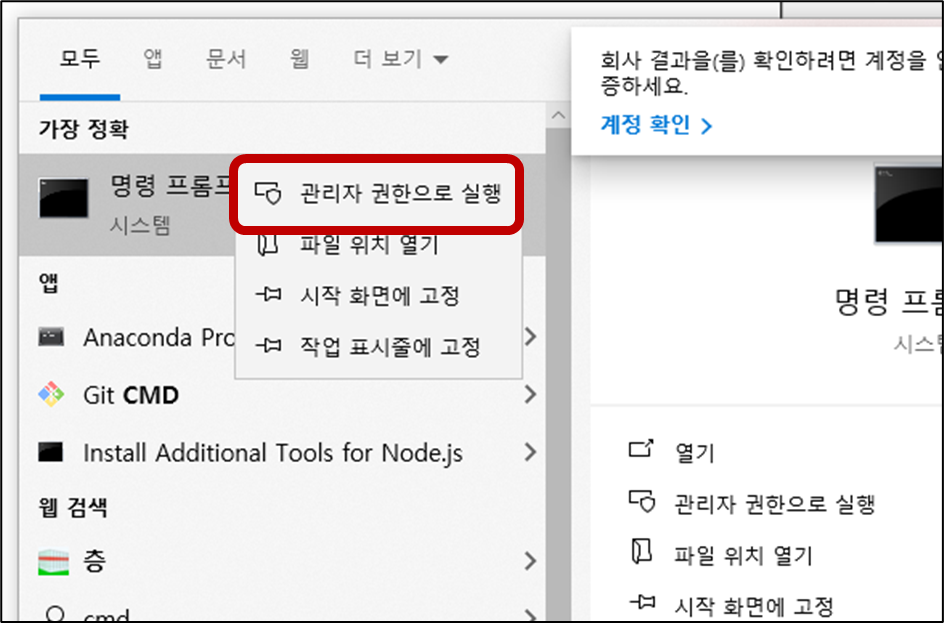Click the 층 web result icon

54,562
